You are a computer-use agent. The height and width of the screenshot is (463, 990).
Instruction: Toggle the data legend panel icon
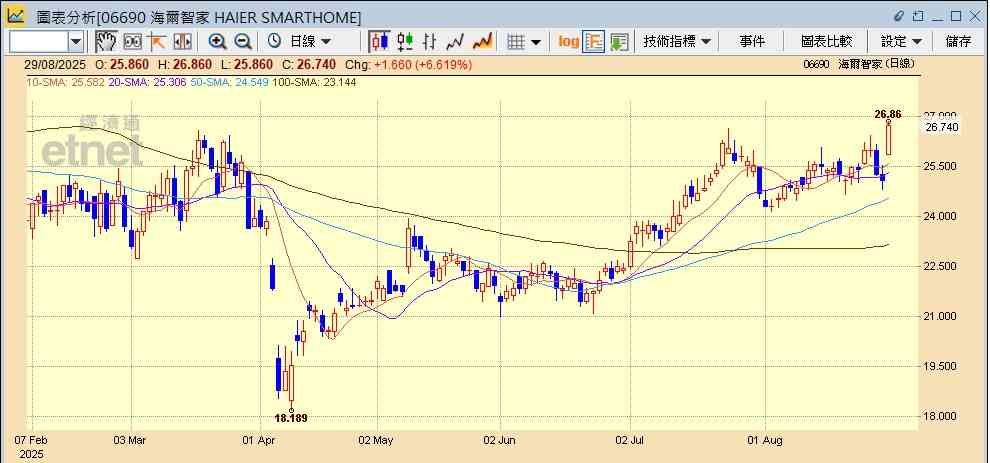pyautogui.click(x=593, y=42)
